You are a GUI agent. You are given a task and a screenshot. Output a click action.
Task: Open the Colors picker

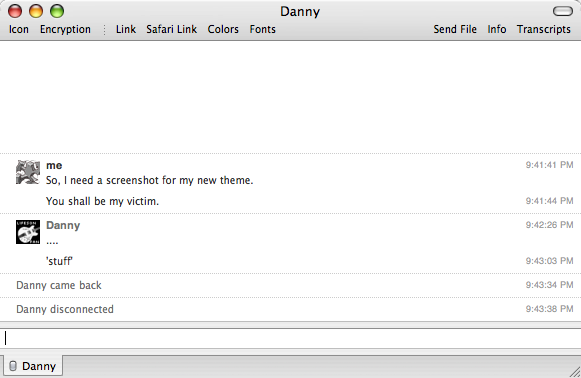[x=223, y=29]
